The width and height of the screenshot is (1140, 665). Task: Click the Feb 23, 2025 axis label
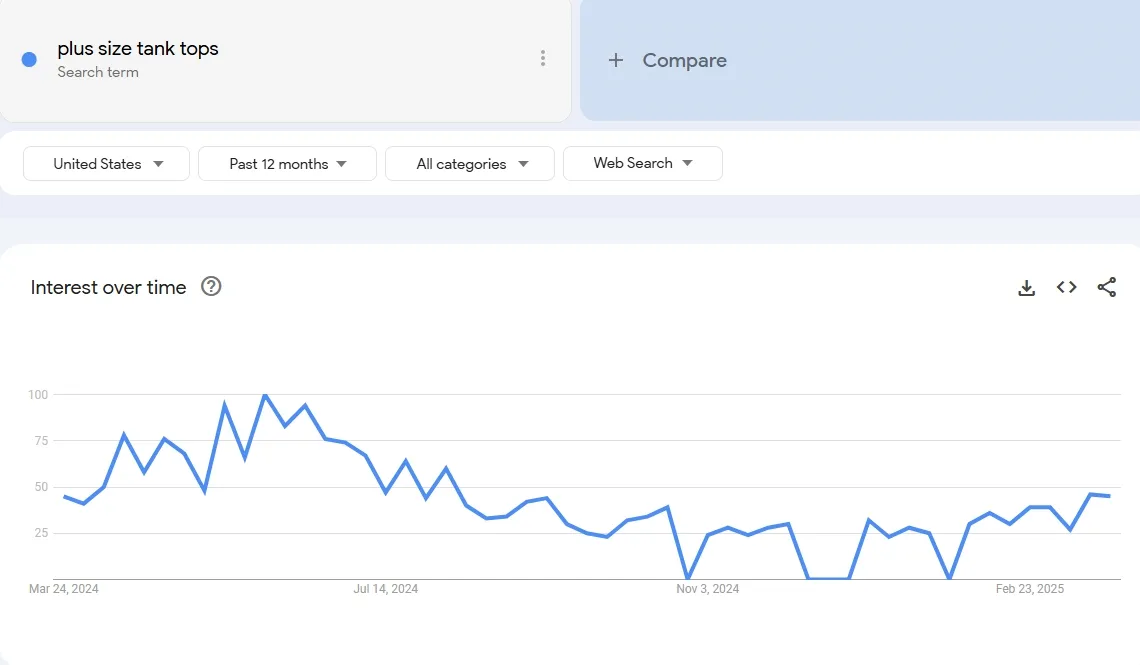pyautogui.click(x=1030, y=589)
